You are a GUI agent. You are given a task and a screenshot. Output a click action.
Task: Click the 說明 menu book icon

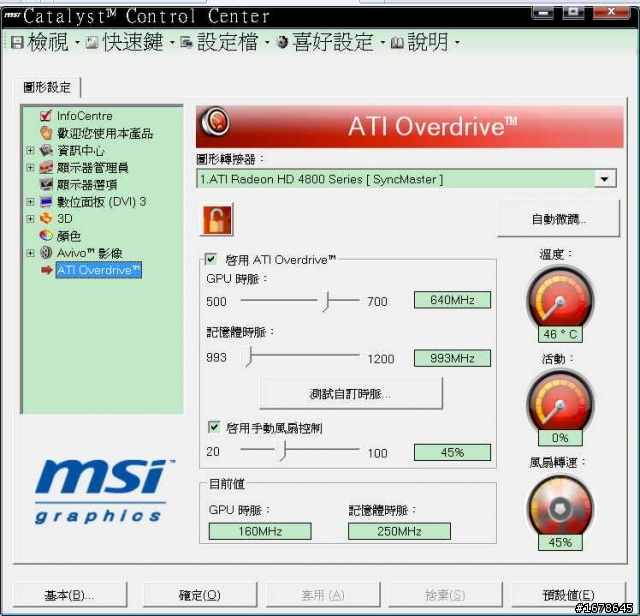click(397, 42)
